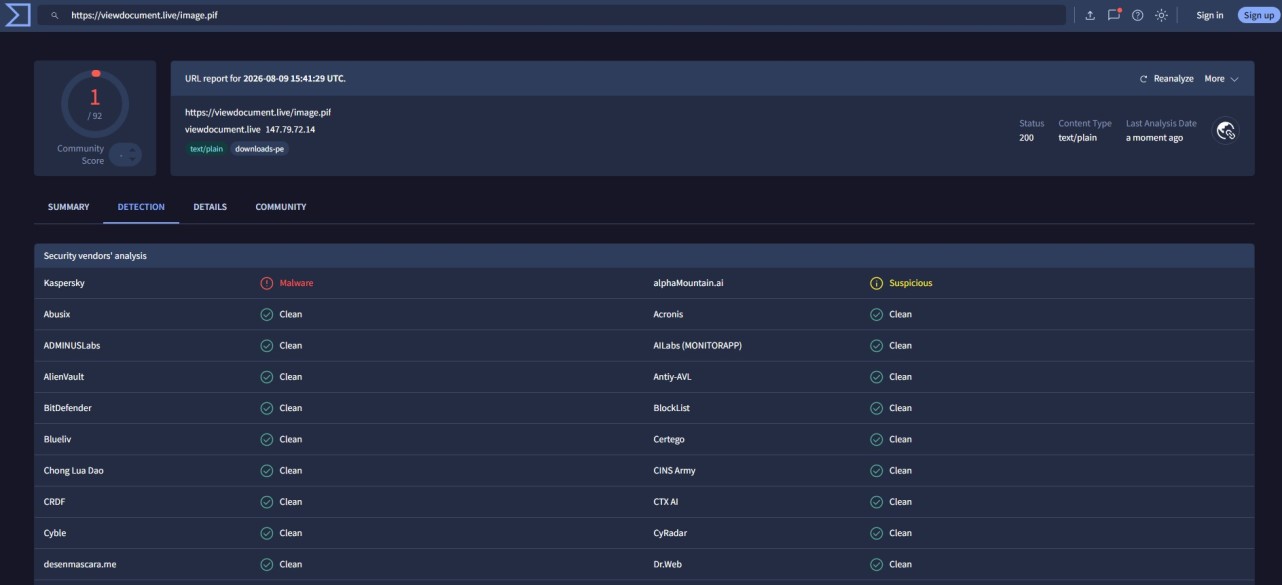Image resolution: width=1282 pixels, height=585 pixels.
Task: Click the globe URL type icon
Action: (x=1226, y=131)
